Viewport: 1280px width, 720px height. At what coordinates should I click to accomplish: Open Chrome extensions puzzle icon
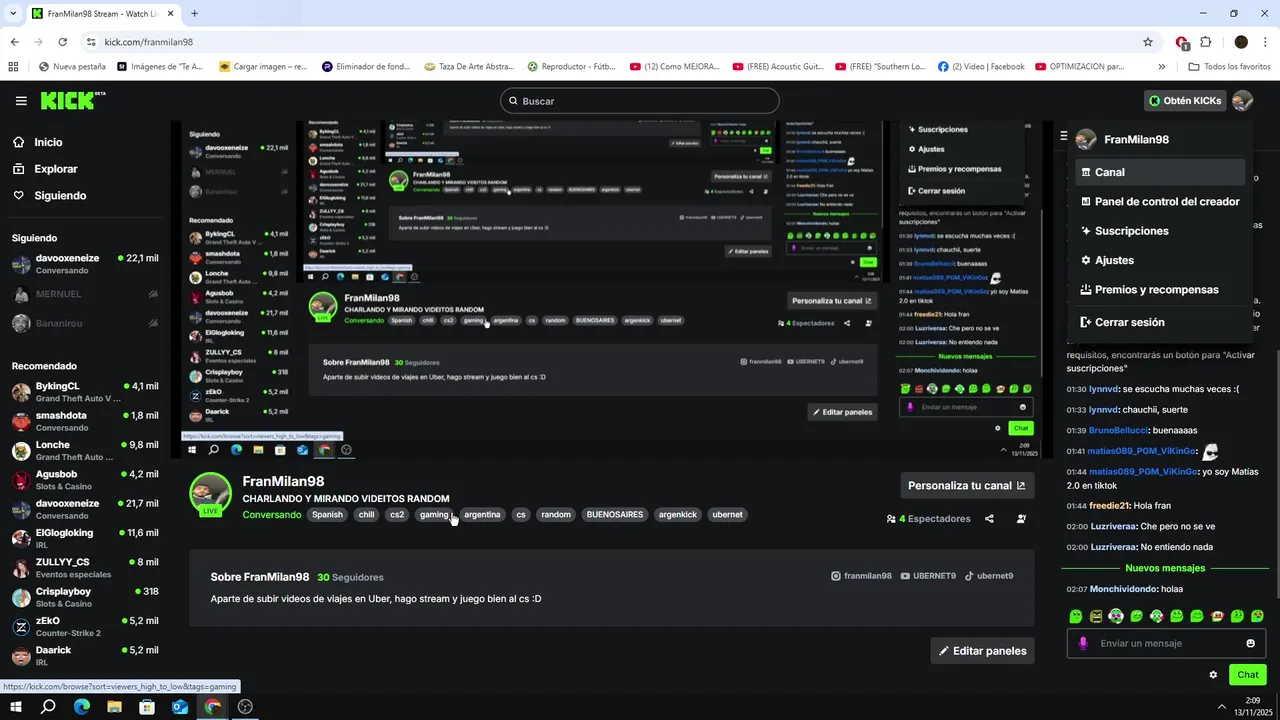tap(1205, 42)
